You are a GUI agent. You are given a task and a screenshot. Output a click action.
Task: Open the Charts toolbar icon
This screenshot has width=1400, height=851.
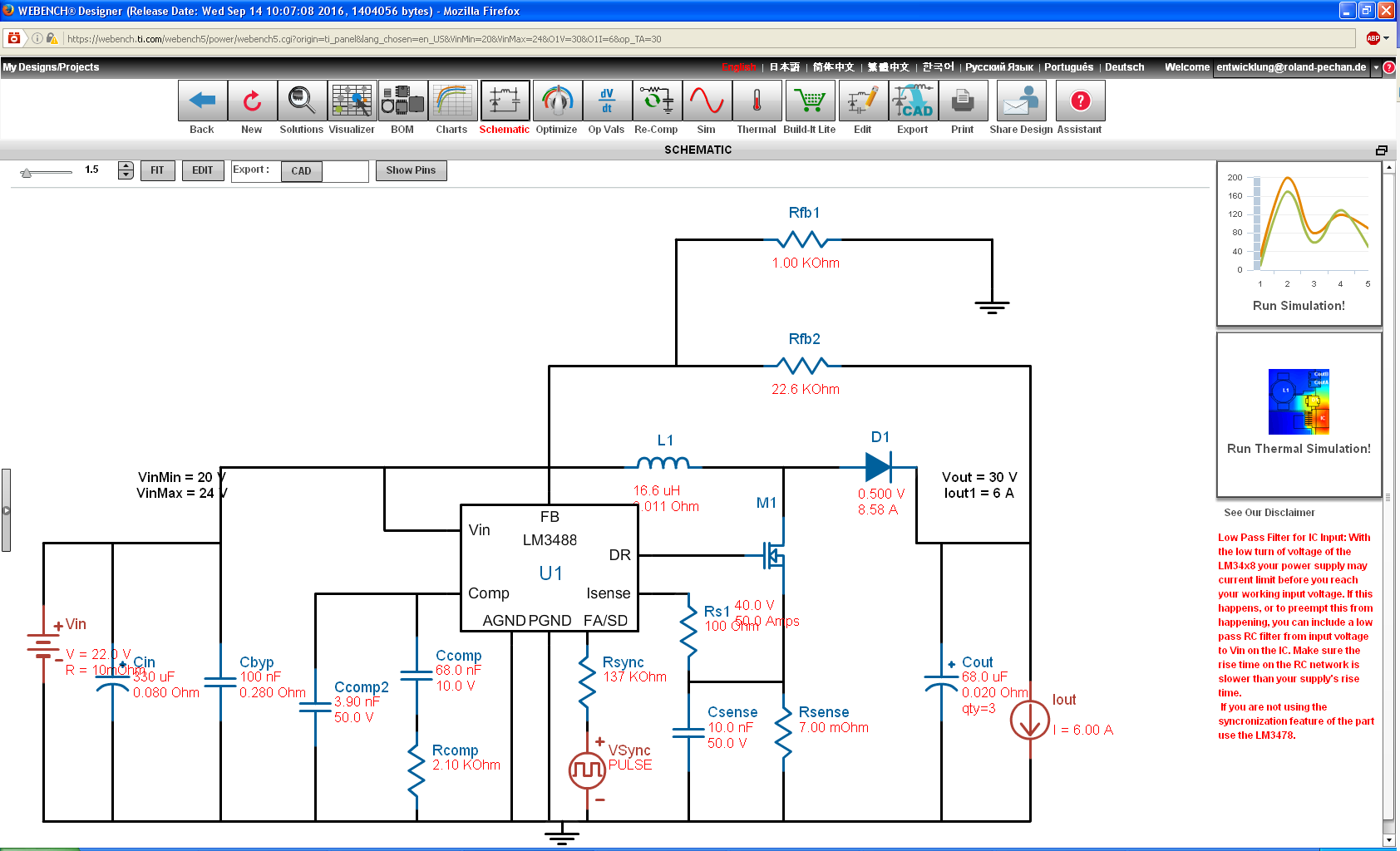coord(452,101)
